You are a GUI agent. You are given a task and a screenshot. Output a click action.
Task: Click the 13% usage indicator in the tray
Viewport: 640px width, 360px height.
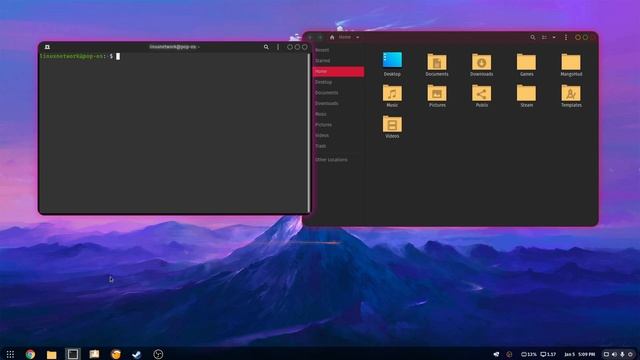click(529, 354)
